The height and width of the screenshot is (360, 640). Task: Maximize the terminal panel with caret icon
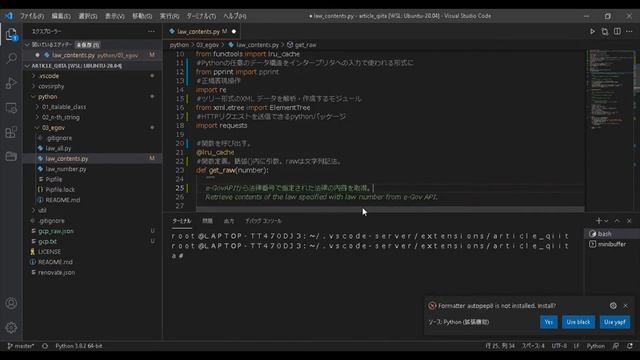coord(617,221)
